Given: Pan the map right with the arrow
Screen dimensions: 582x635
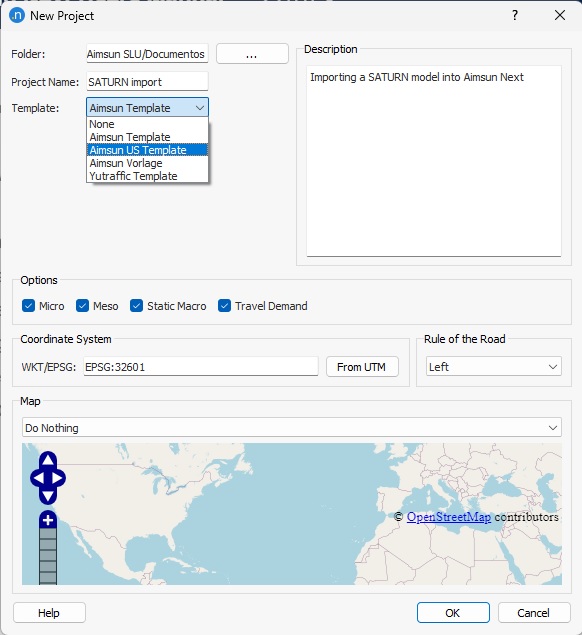Looking at the screenshot, I should click(58, 478).
